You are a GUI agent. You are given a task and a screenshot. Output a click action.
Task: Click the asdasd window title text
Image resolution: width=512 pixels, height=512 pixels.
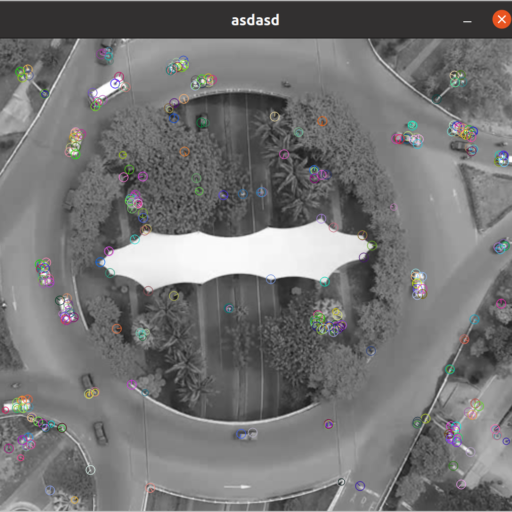pyautogui.click(x=255, y=20)
